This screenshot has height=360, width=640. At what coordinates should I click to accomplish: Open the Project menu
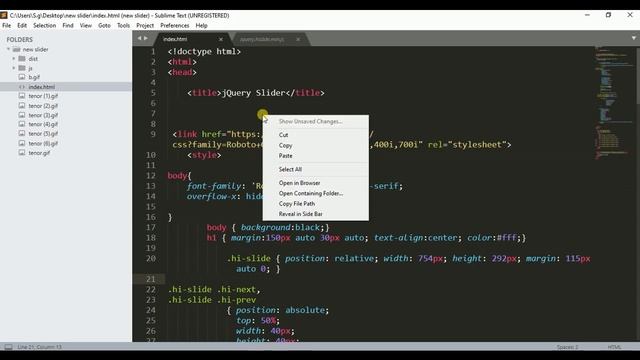coord(145,25)
